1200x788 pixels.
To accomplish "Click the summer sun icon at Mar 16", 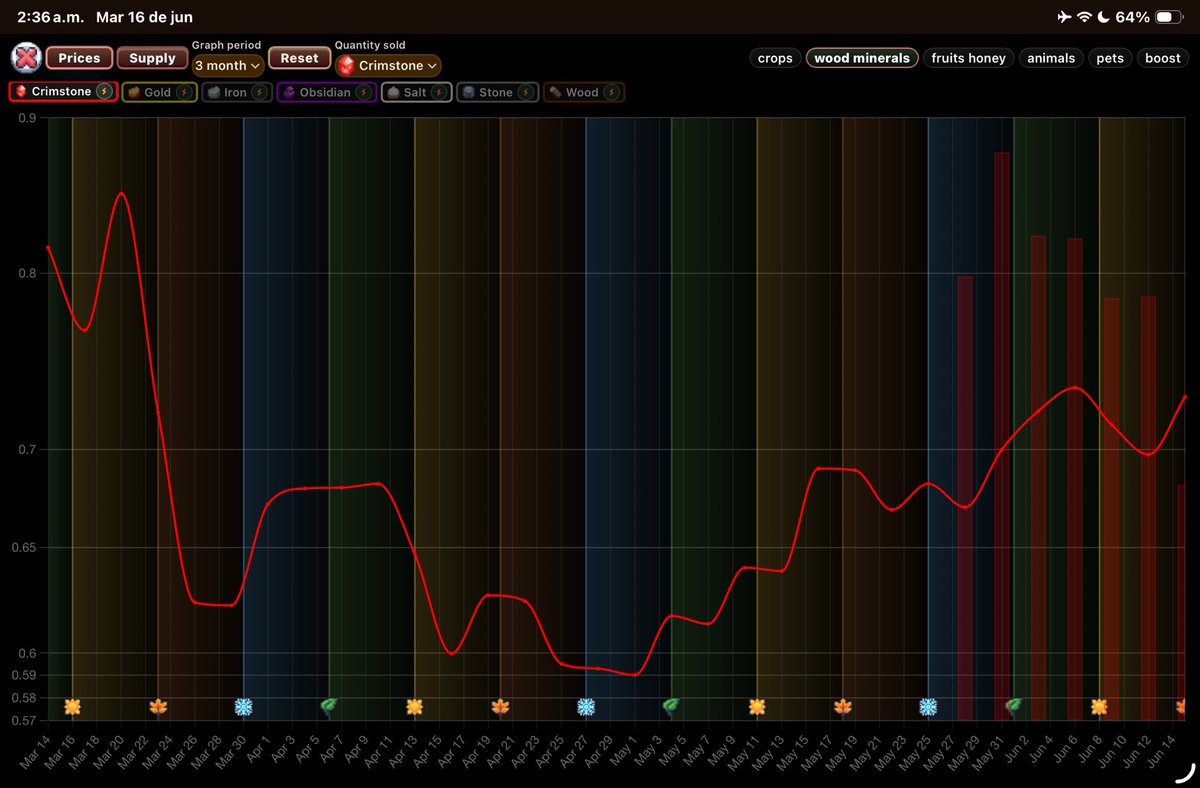I will (72, 707).
